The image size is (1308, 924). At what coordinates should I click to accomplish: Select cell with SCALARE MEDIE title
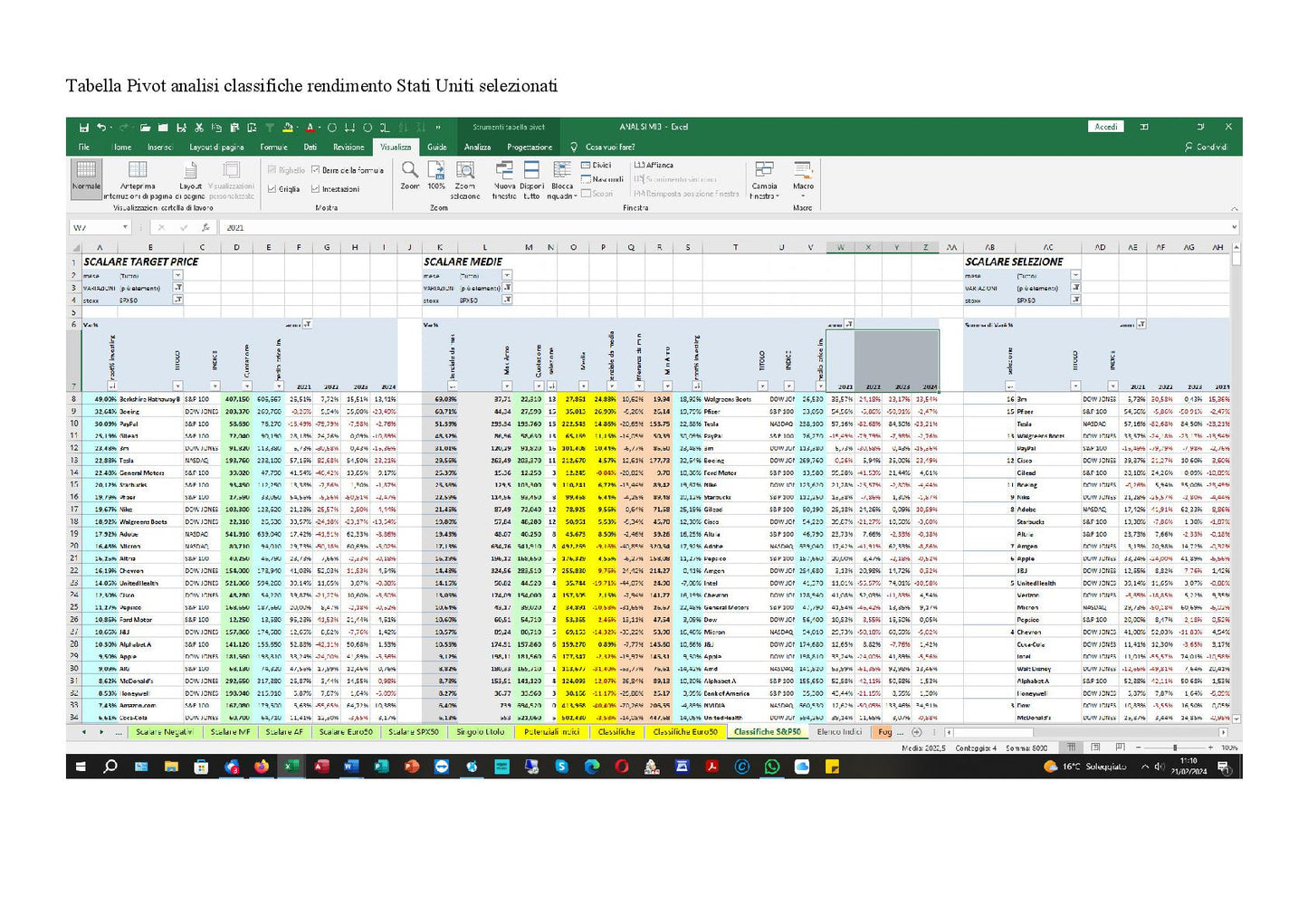click(463, 262)
